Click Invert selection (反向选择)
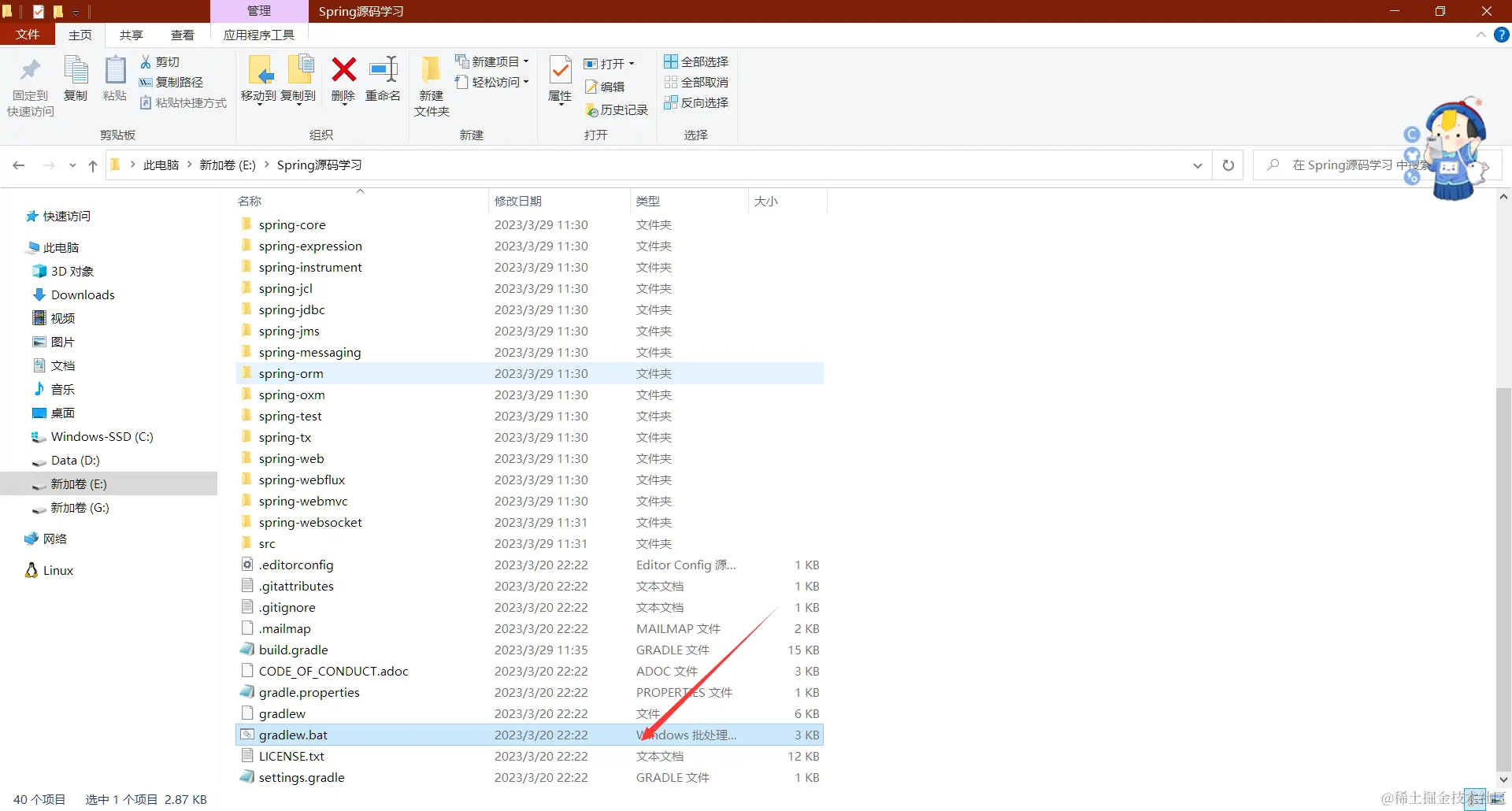The width and height of the screenshot is (1512, 811). pos(696,102)
